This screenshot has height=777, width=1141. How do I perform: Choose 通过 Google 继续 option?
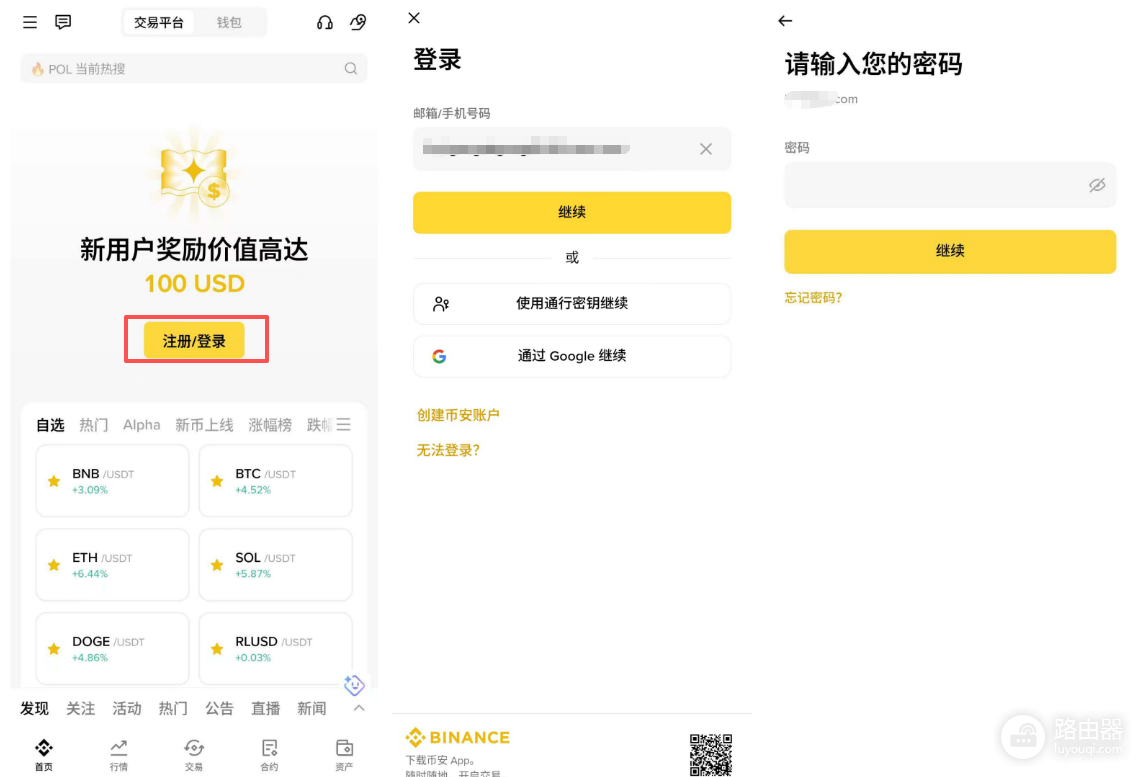[572, 356]
